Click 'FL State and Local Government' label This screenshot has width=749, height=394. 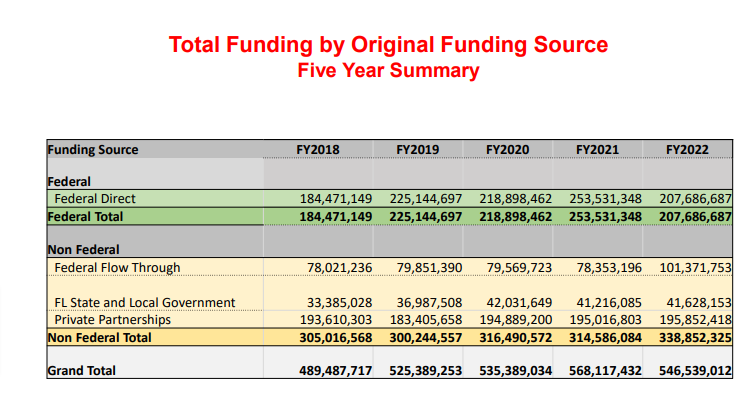point(145,302)
